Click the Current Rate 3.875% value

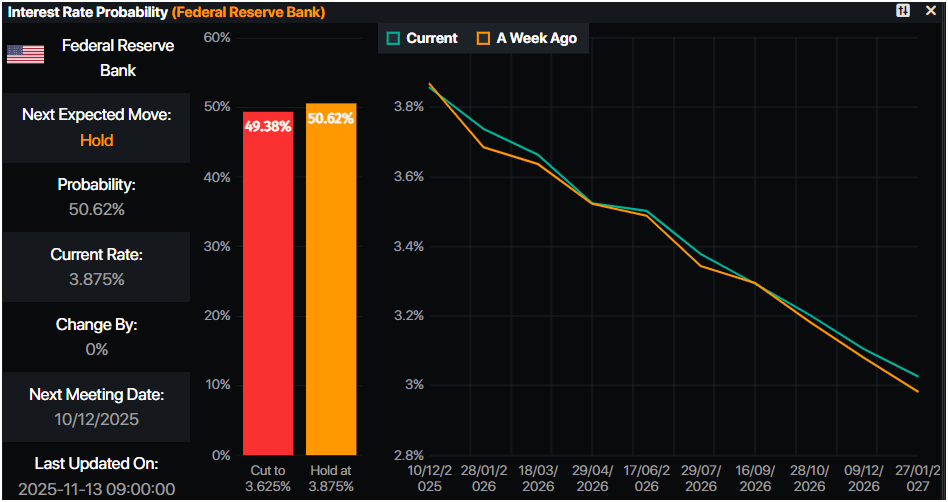pyautogui.click(x=96, y=279)
